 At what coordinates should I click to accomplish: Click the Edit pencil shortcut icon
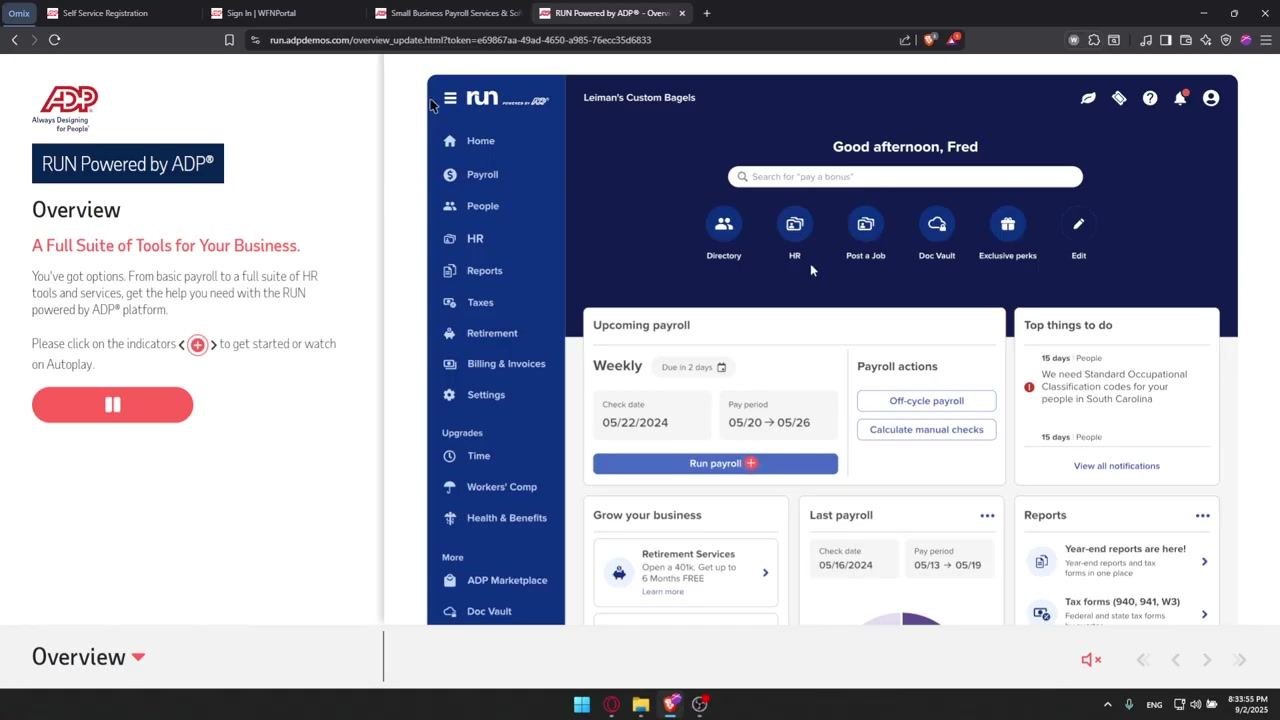coord(1079,224)
